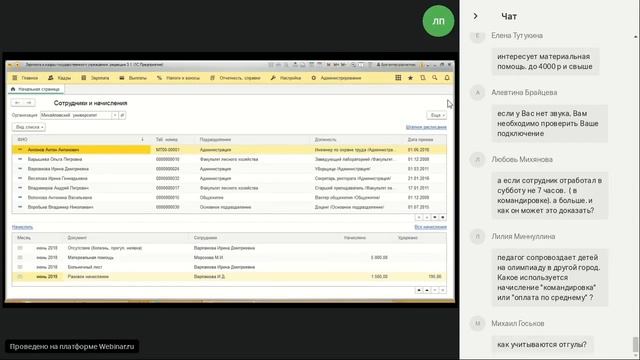Select employee row Антонов Антон Антонович
Viewport: 640px width, 360px height.
pyautogui.click(x=229, y=150)
